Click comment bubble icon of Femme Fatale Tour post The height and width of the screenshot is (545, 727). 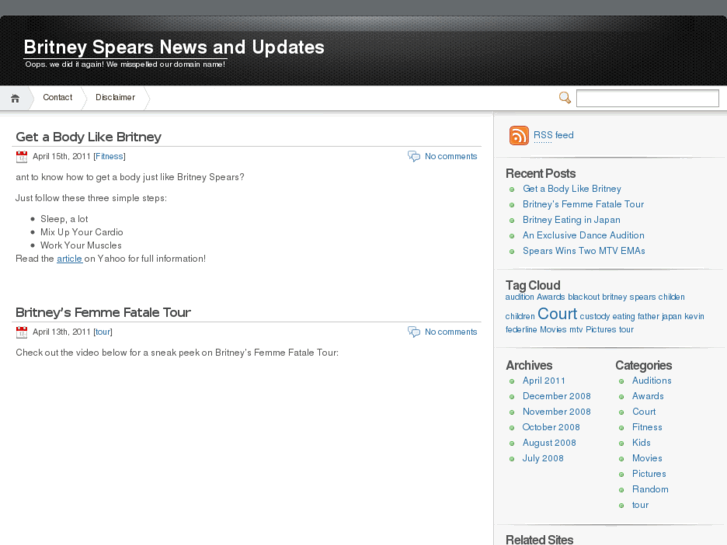coord(414,332)
